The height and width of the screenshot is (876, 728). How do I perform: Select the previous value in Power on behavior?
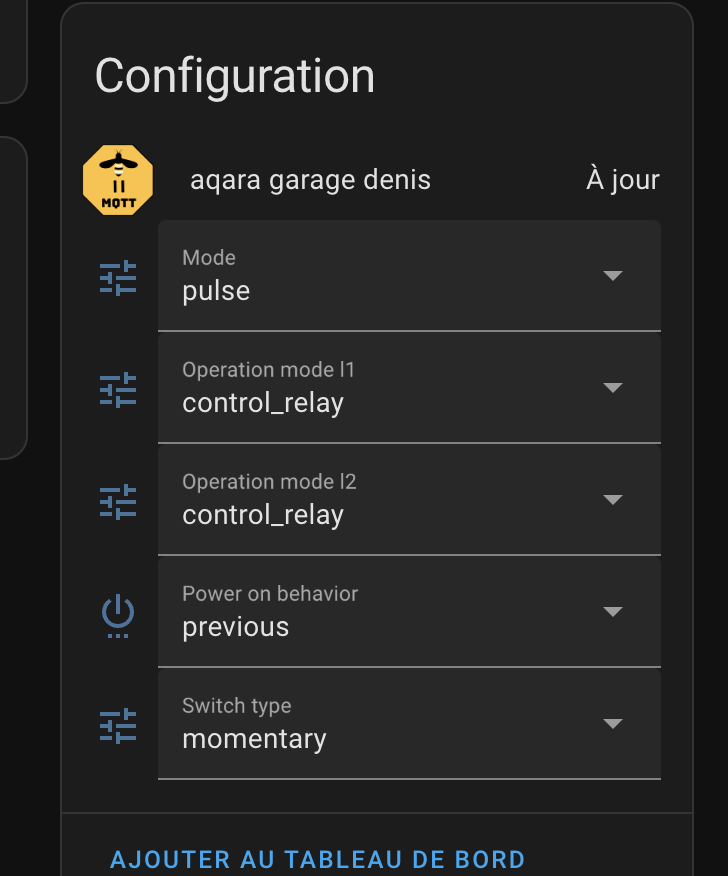pyautogui.click(x=236, y=627)
